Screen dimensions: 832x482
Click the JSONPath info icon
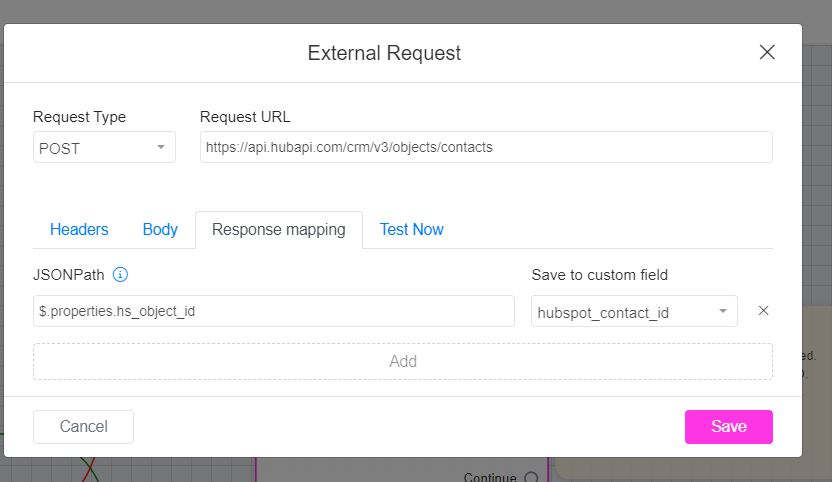[120, 274]
